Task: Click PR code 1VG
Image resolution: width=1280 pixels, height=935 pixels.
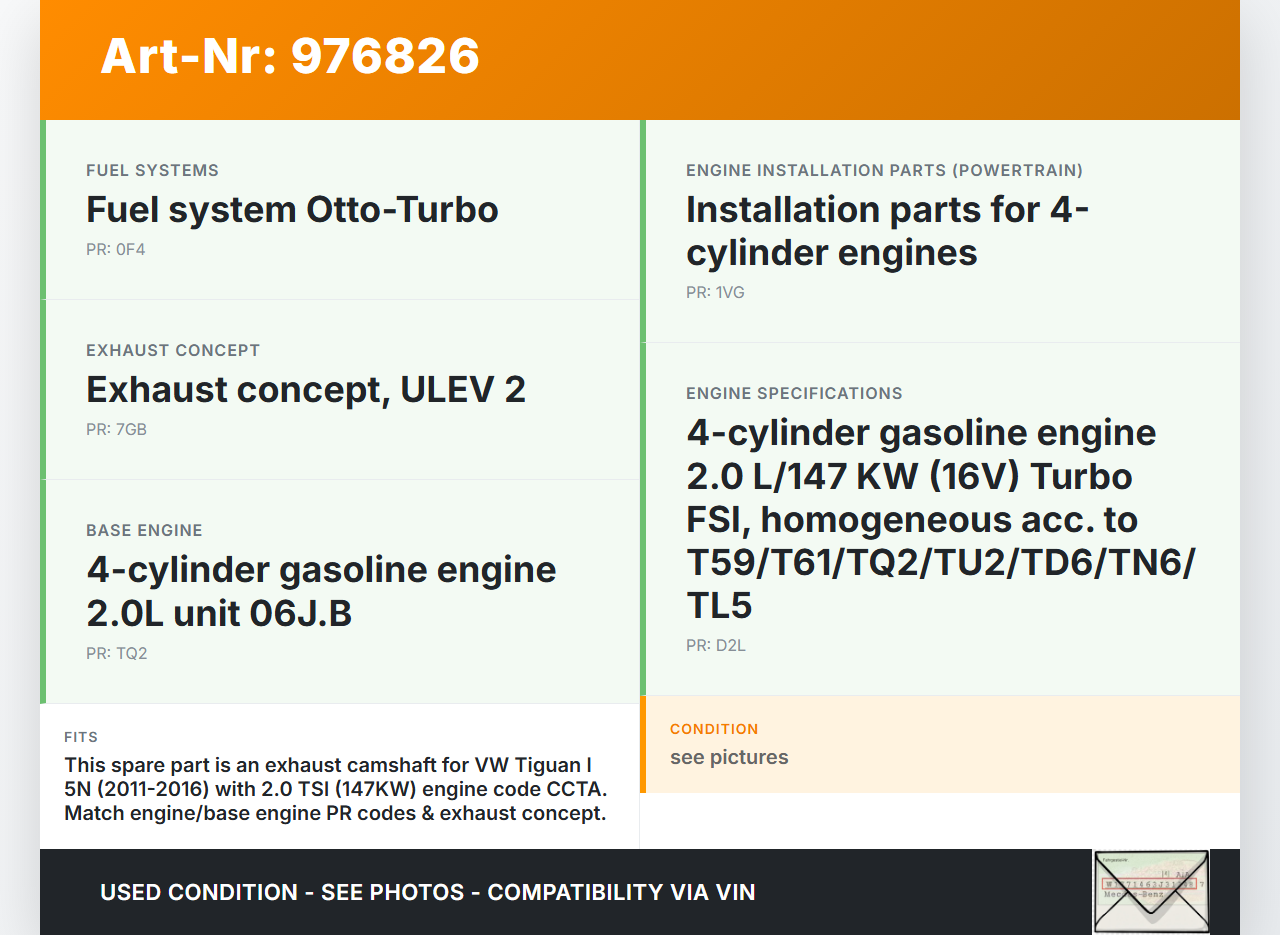Action: point(715,292)
